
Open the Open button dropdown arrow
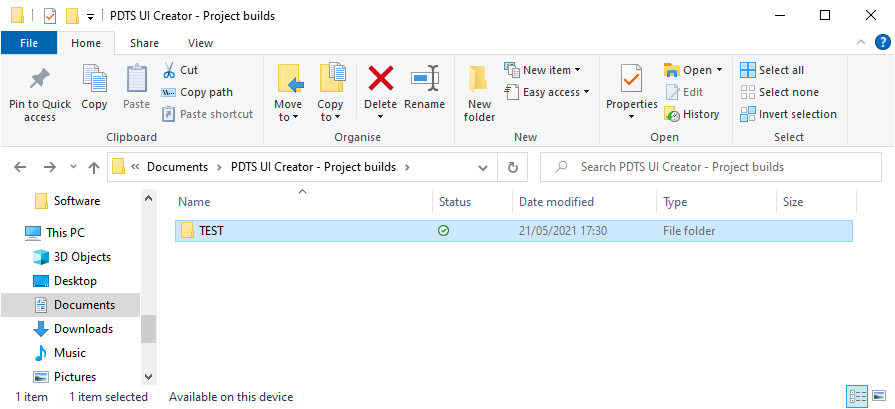pyautogui.click(x=719, y=70)
